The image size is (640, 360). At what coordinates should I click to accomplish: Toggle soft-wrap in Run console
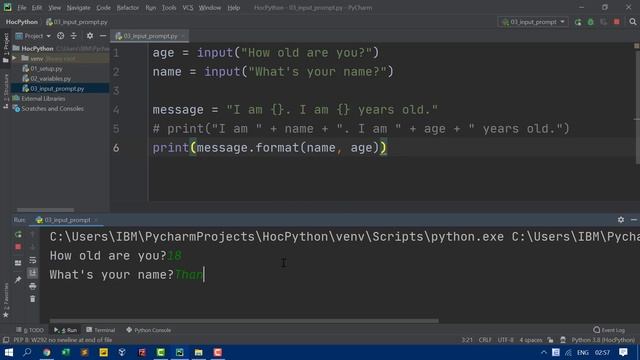tap(33, 260)
